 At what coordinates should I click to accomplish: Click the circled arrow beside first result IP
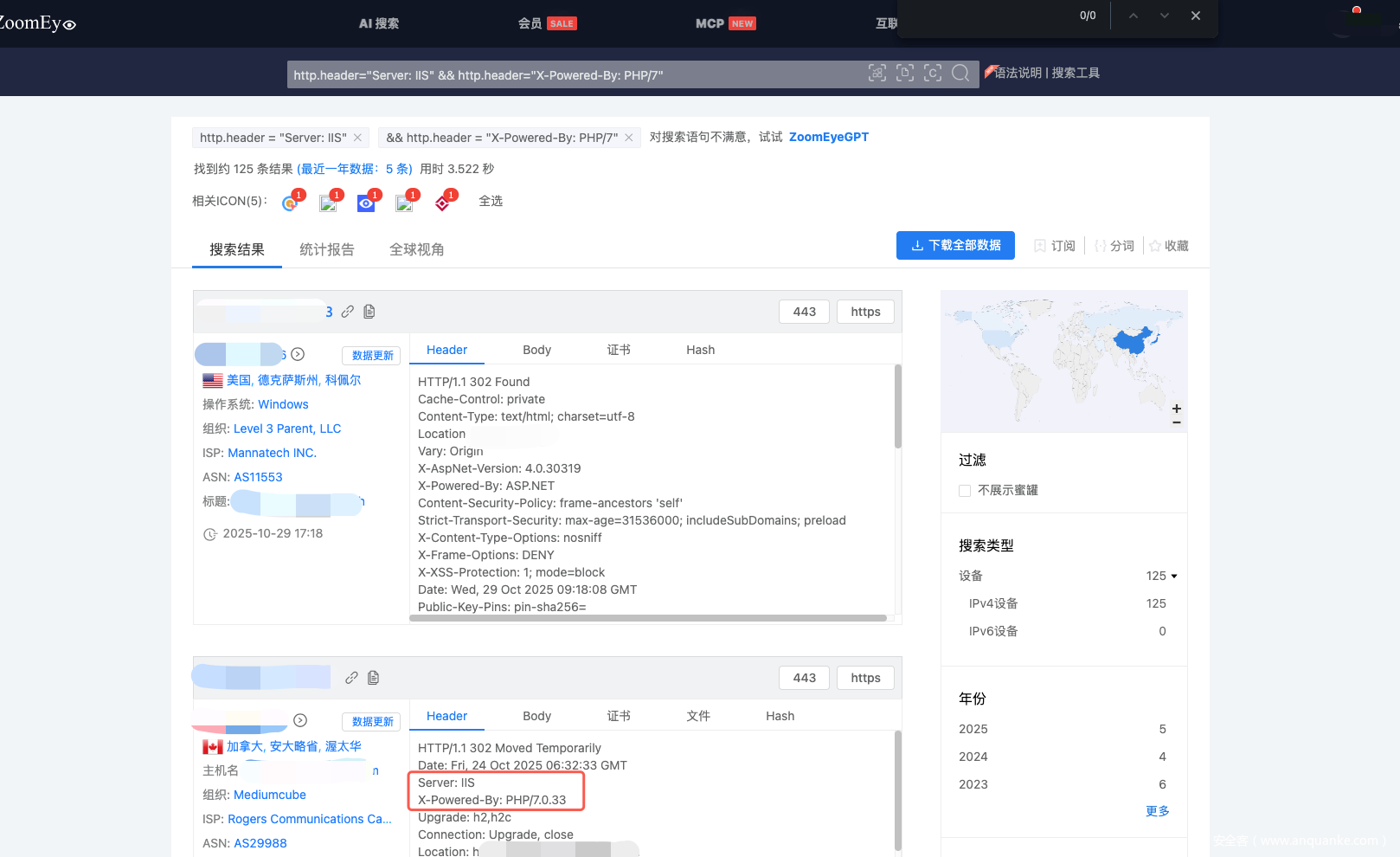click(298, 354)
